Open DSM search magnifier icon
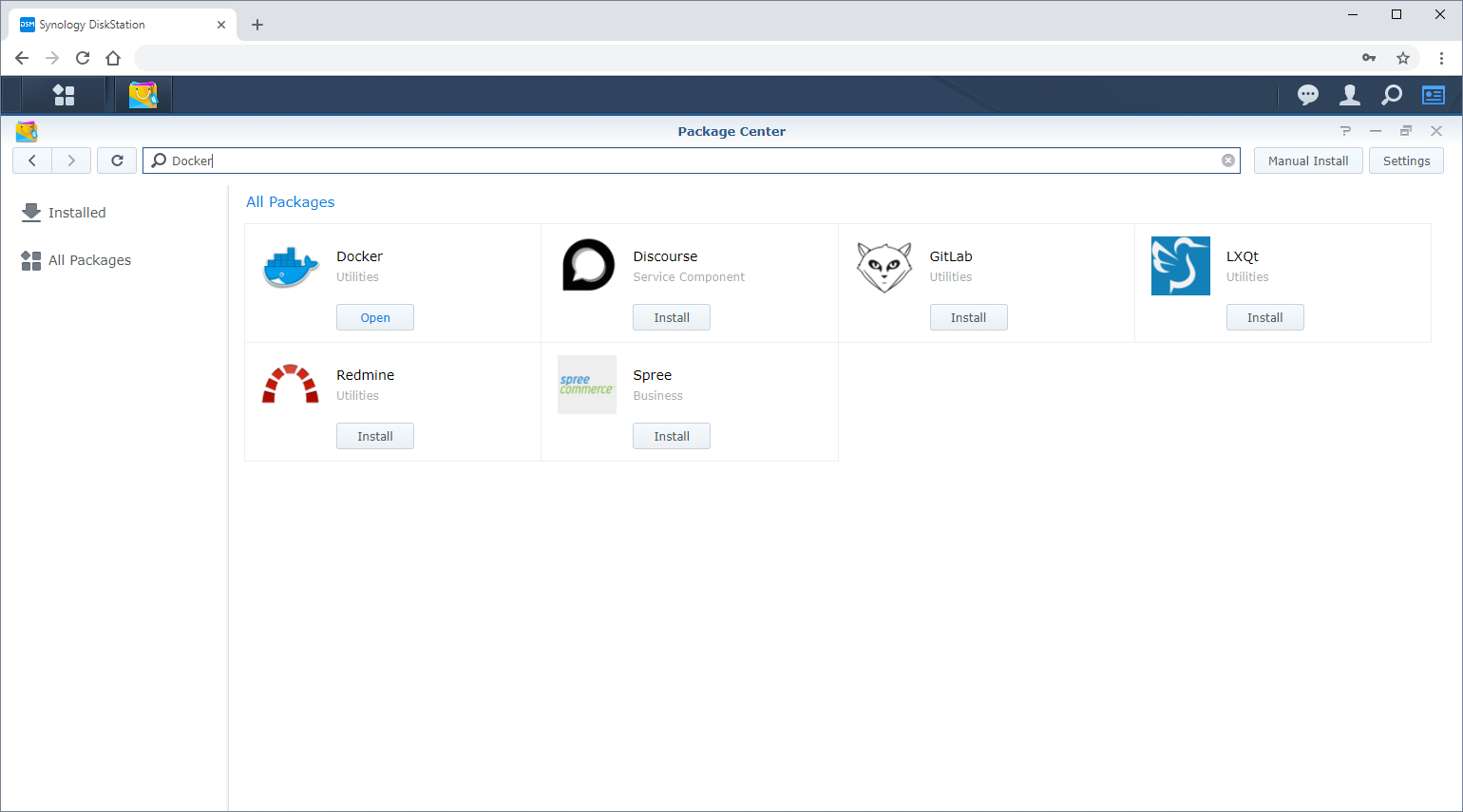This screenshot has width=1463, height=812. tap(1392, 95)
